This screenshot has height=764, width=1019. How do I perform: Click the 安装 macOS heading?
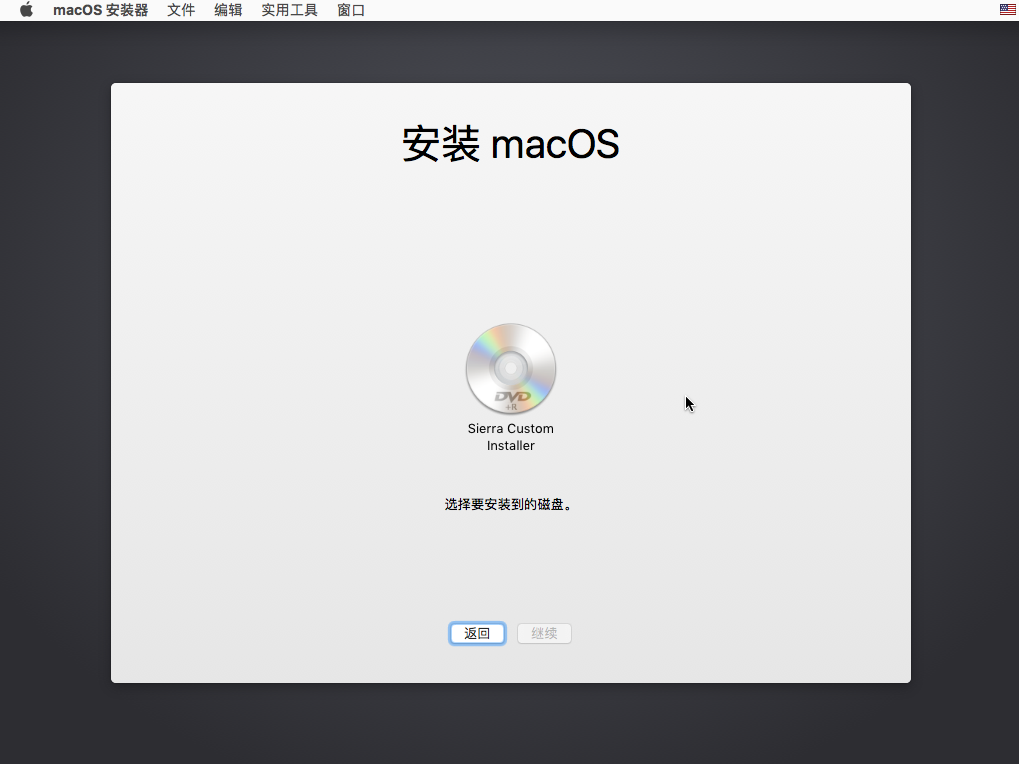click(511, 144)
